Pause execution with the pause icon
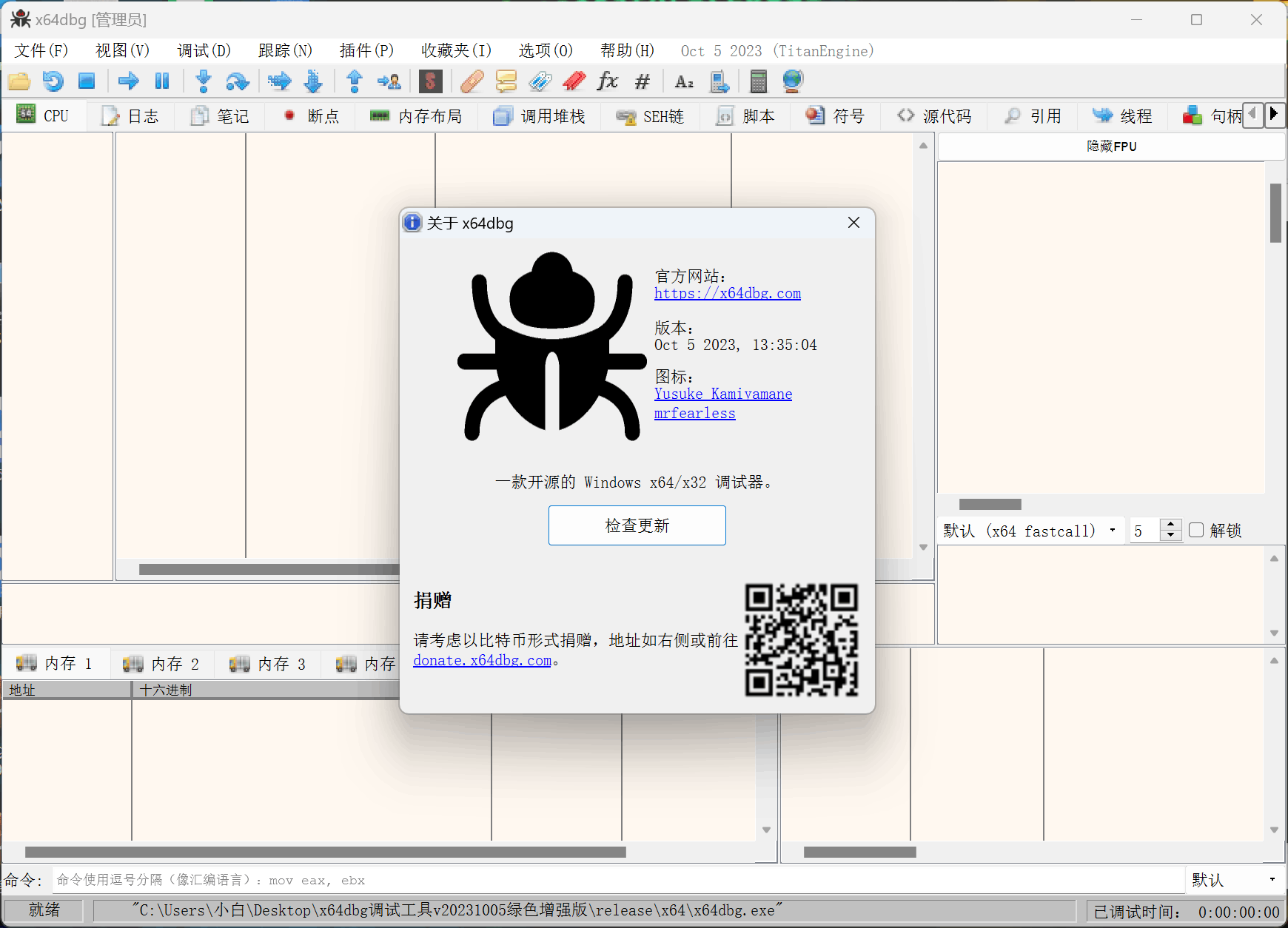The width and height of the screenshot is (1288, 928). [x=162, y=81]
